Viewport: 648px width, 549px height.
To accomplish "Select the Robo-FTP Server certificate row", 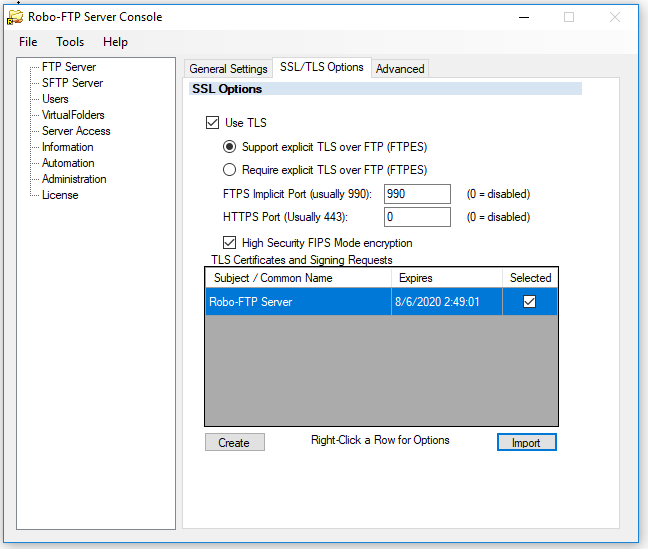I will click(x=381, y=302).
